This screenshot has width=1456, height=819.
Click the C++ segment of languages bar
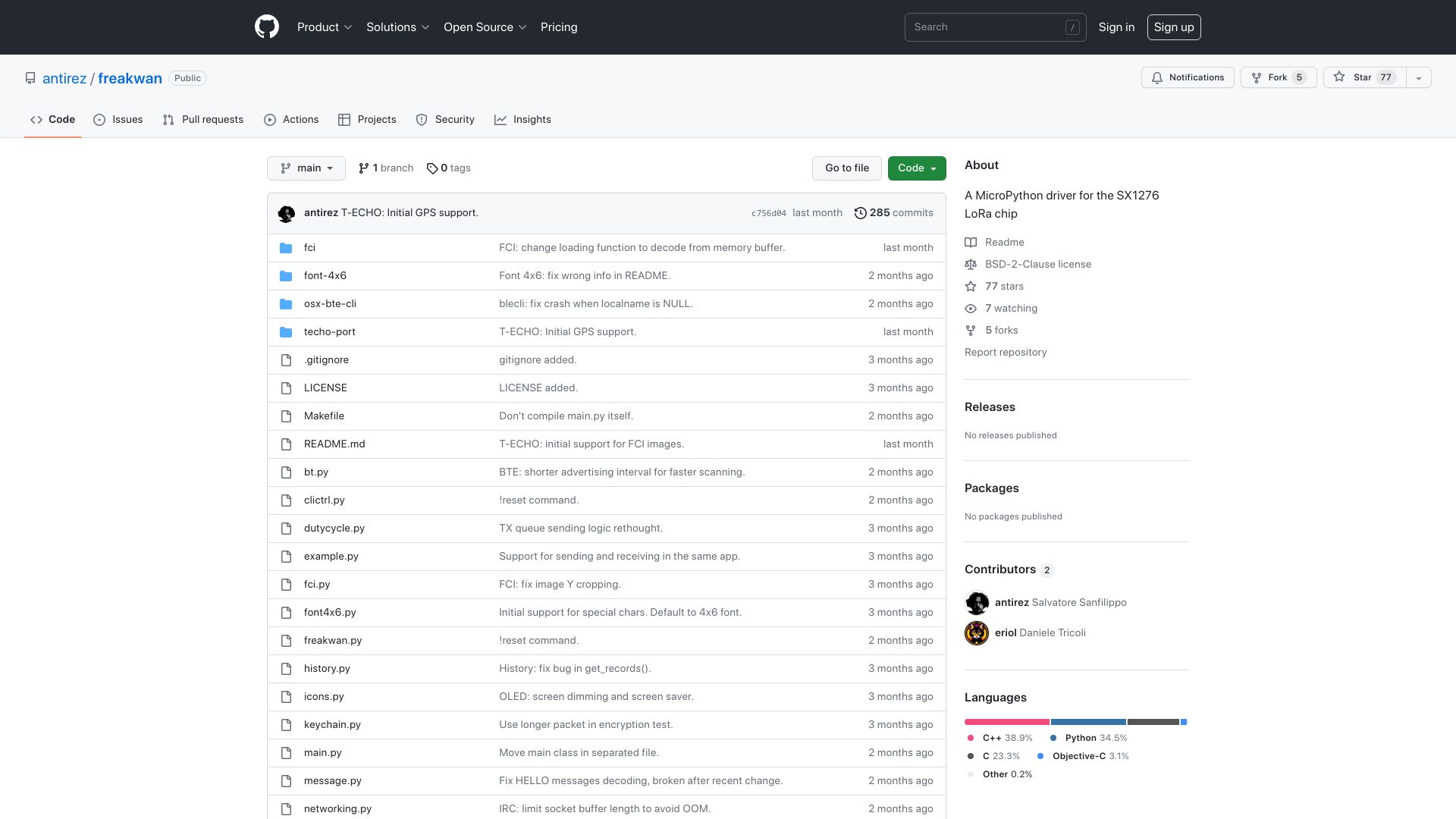1007,722
